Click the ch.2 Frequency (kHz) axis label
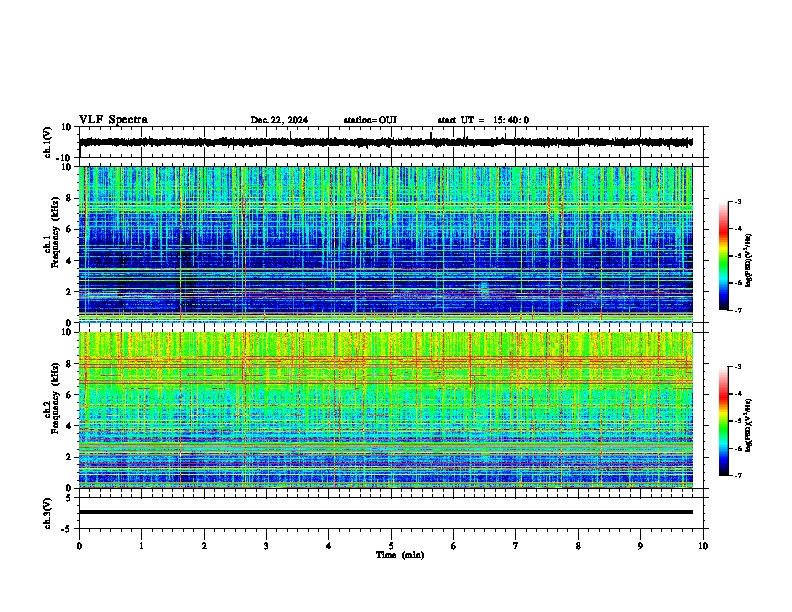Viewport: 792px width, 612px height. (x=55, y=398)
